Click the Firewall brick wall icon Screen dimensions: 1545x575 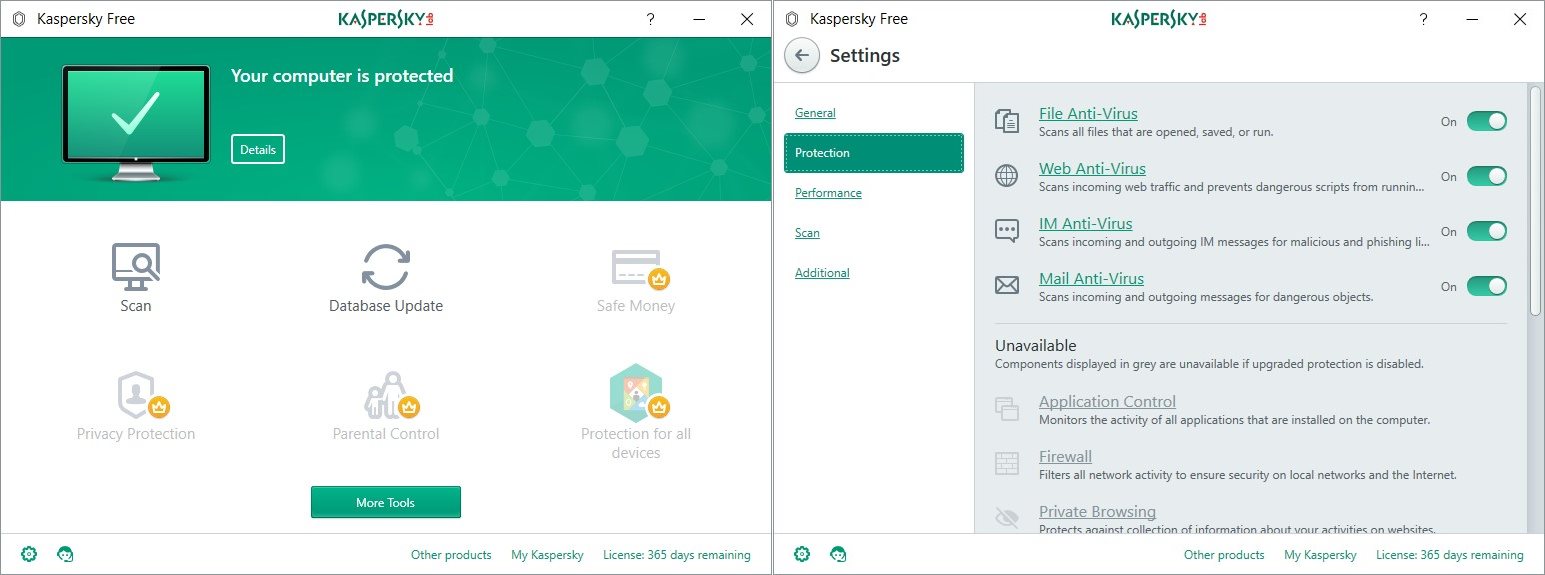[1007, 463]
